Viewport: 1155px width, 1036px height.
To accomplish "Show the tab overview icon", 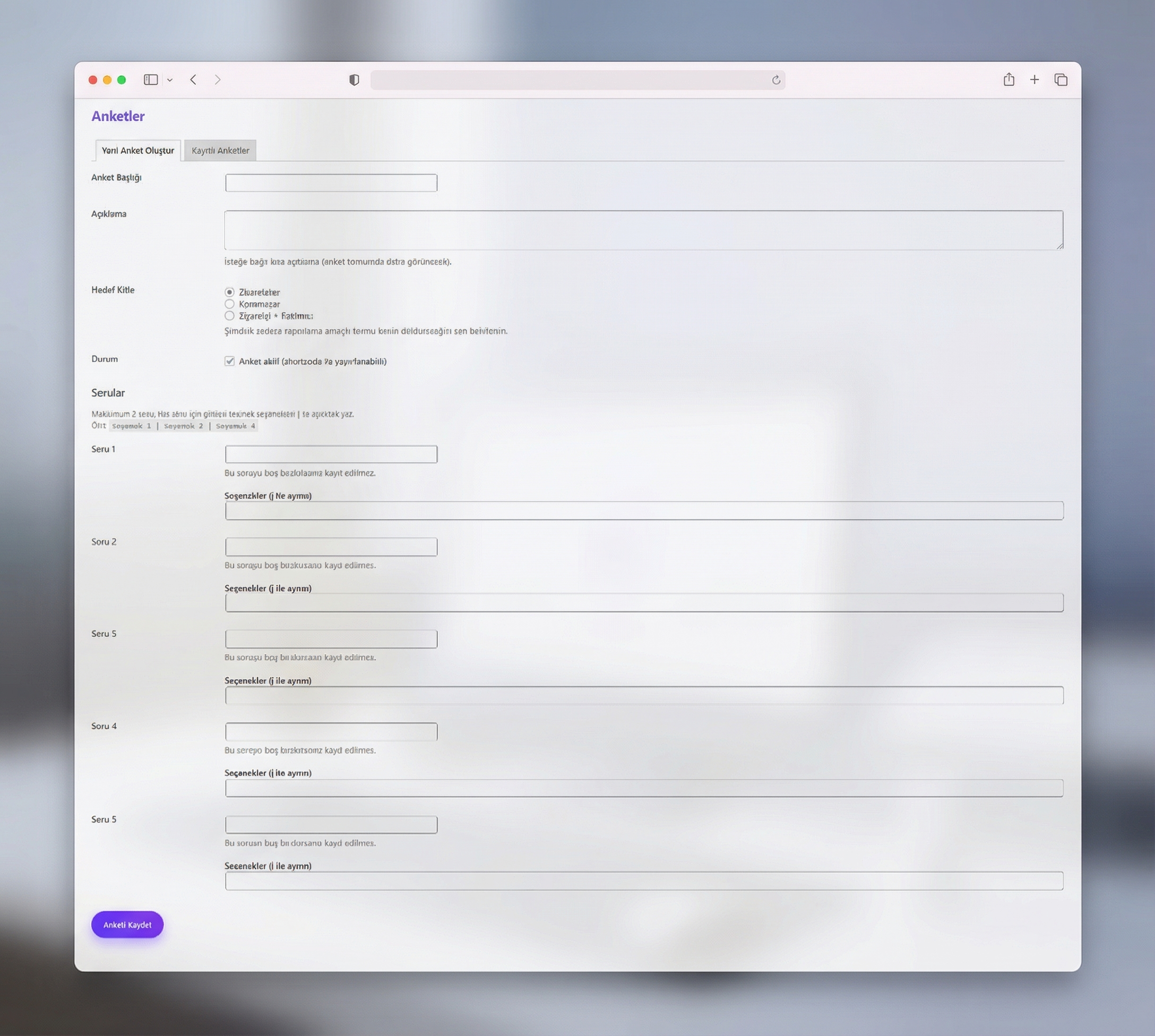I will click(x=1061, y=80).
